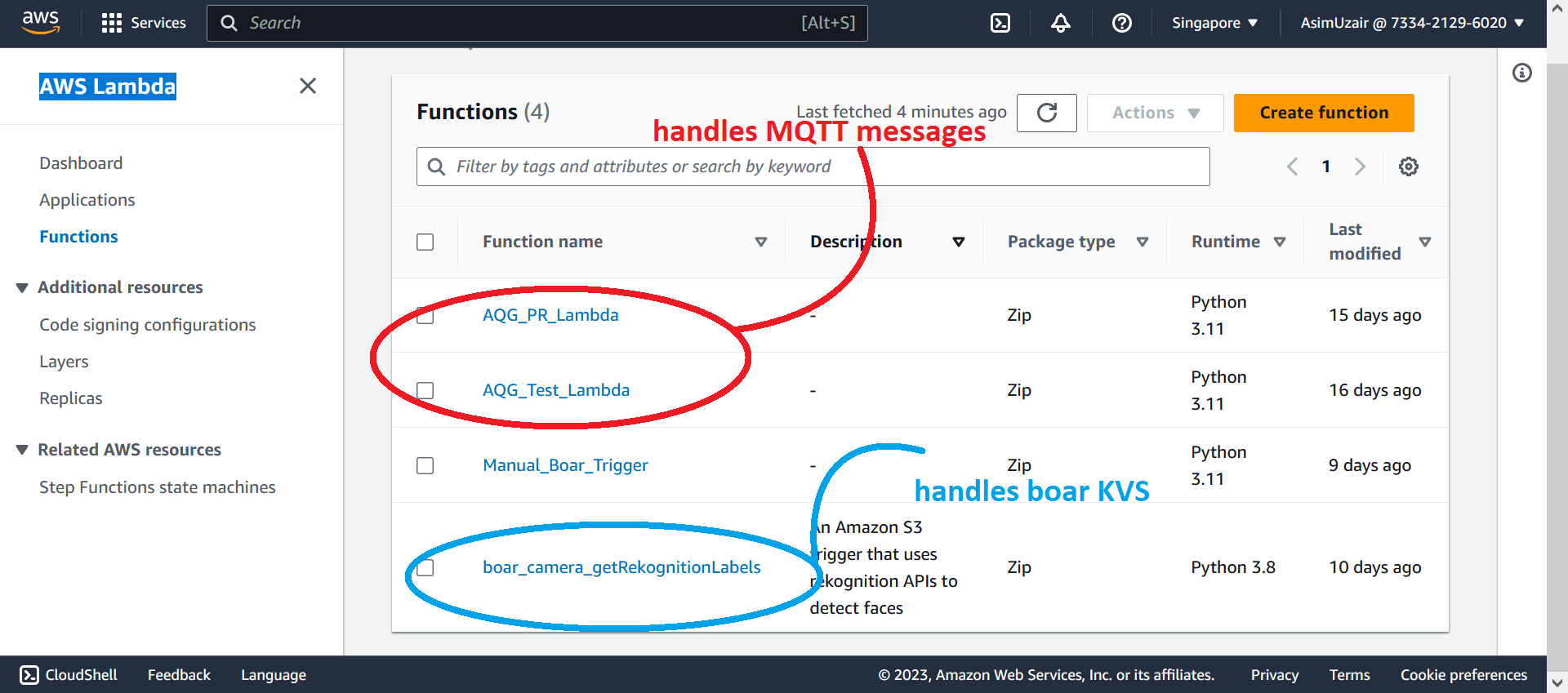Open the Services grid menu

(144, 23)
